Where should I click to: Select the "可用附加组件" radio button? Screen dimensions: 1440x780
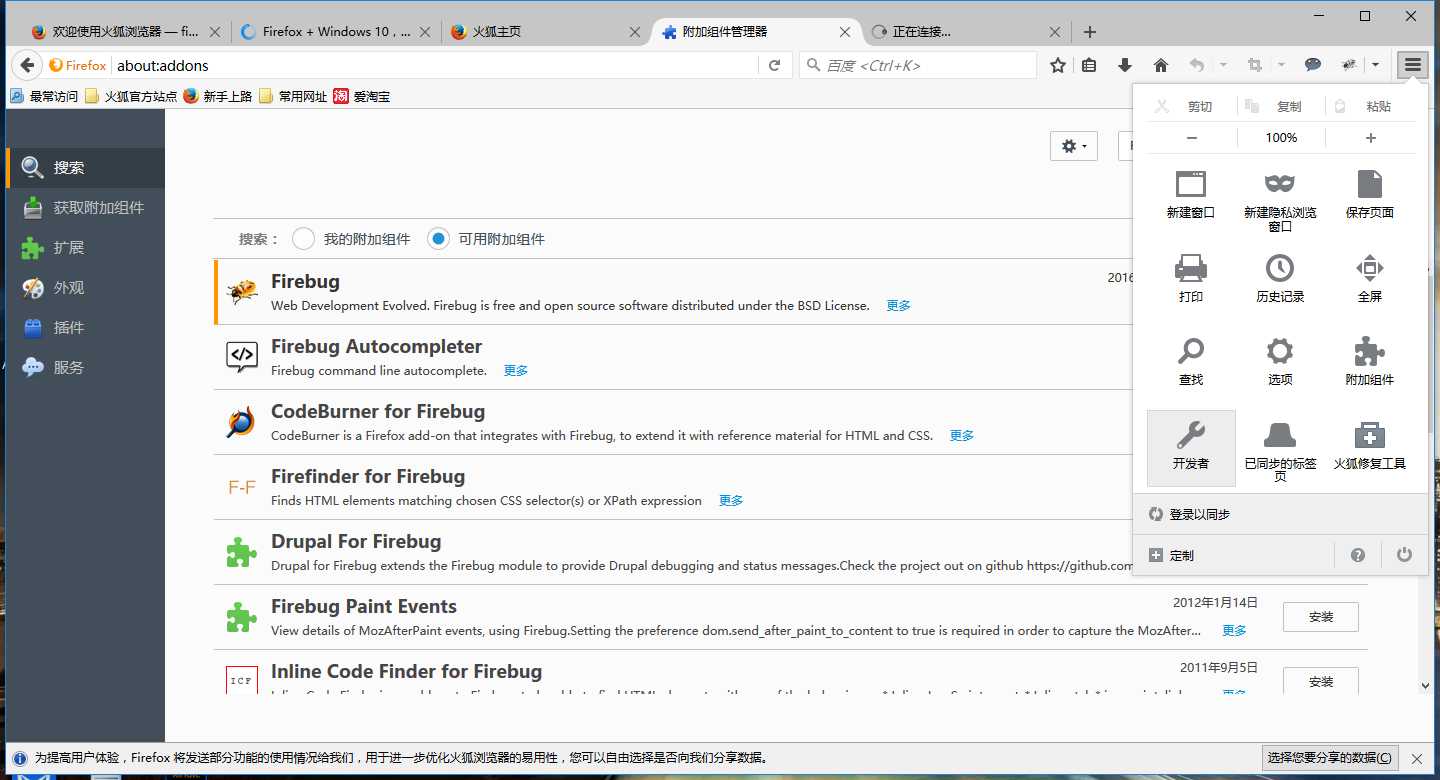[x=438, y=239]
